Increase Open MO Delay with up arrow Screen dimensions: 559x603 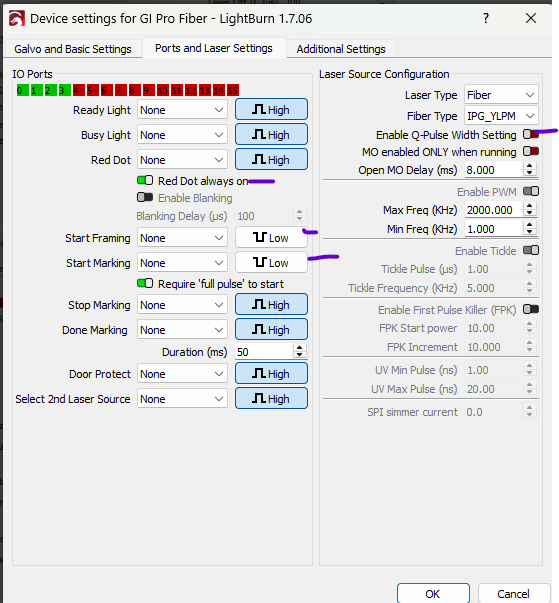pos(529,166)
